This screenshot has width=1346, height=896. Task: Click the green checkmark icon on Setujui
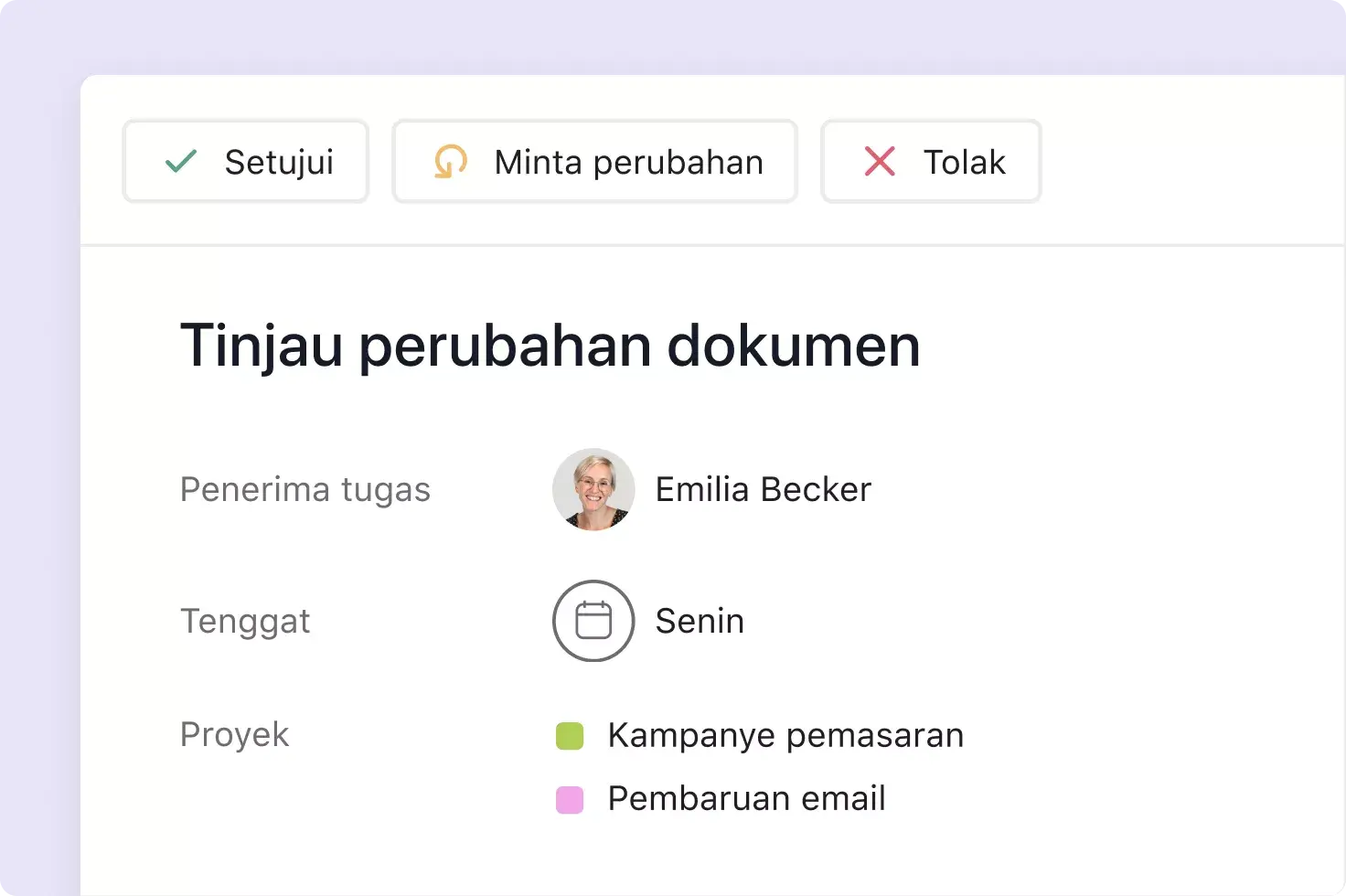click(181, 161)
